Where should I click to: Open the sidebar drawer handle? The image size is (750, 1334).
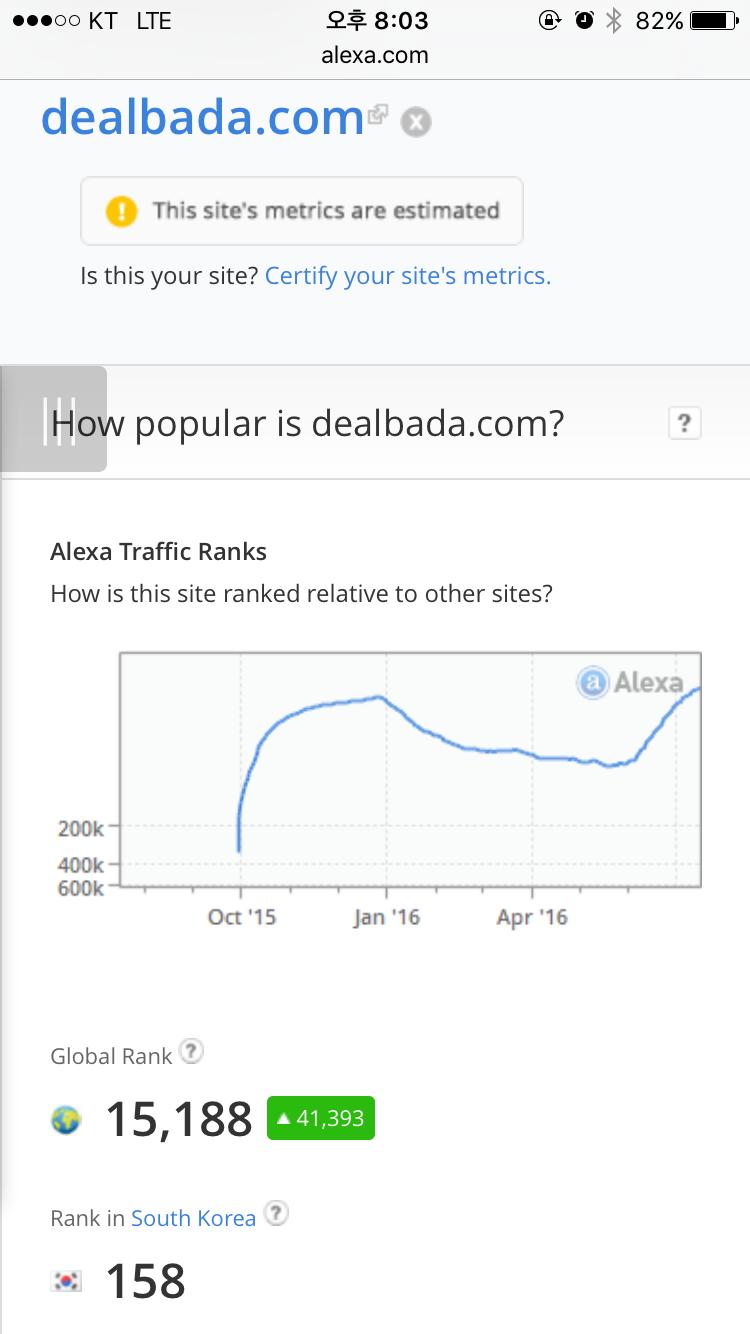pyautogui.click(x=56, y=419)
